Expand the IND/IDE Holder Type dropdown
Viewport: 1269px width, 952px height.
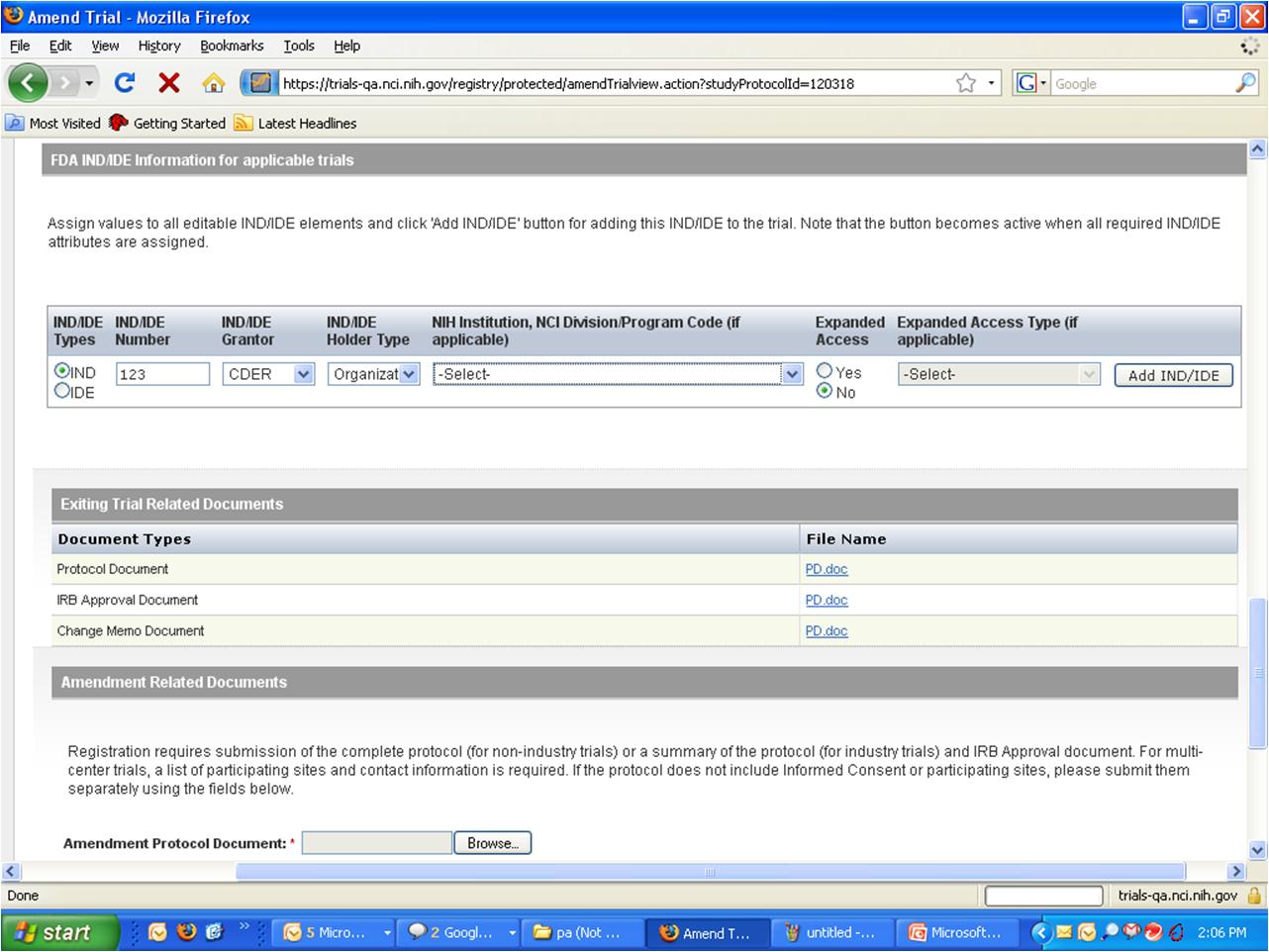pos(373,374)
